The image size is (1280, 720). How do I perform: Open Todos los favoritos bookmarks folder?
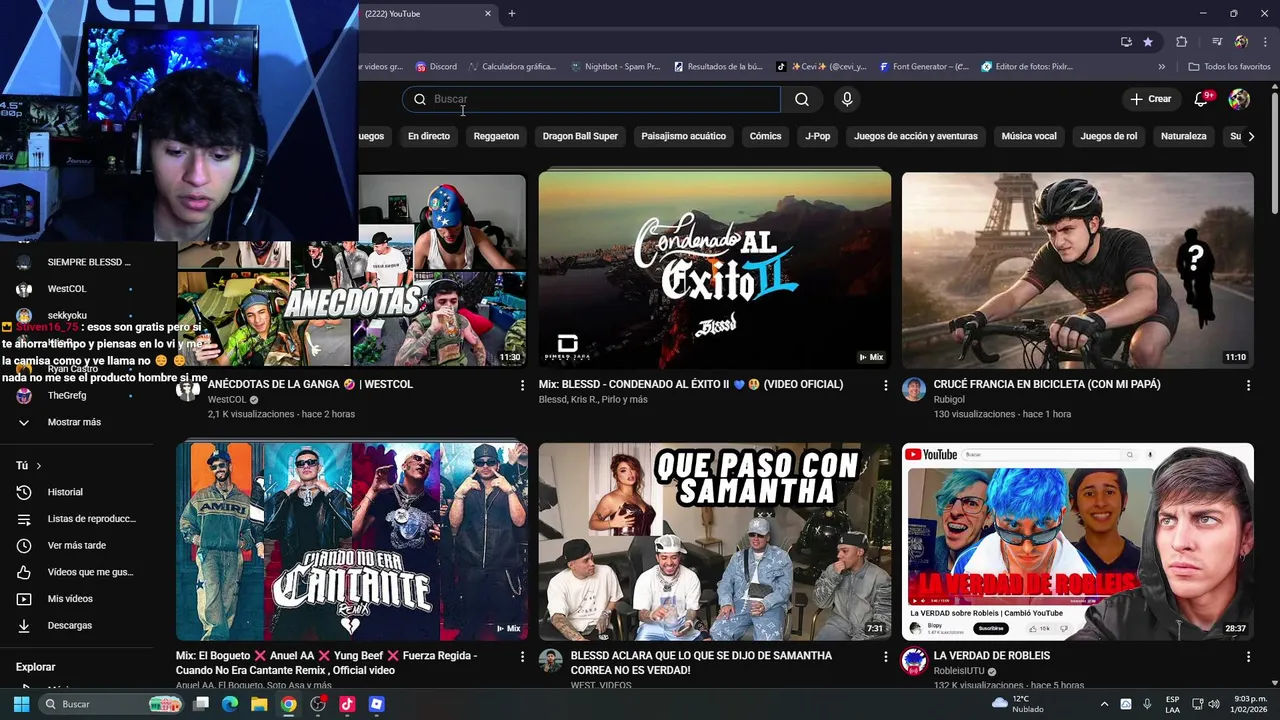tap(1229, 67)
